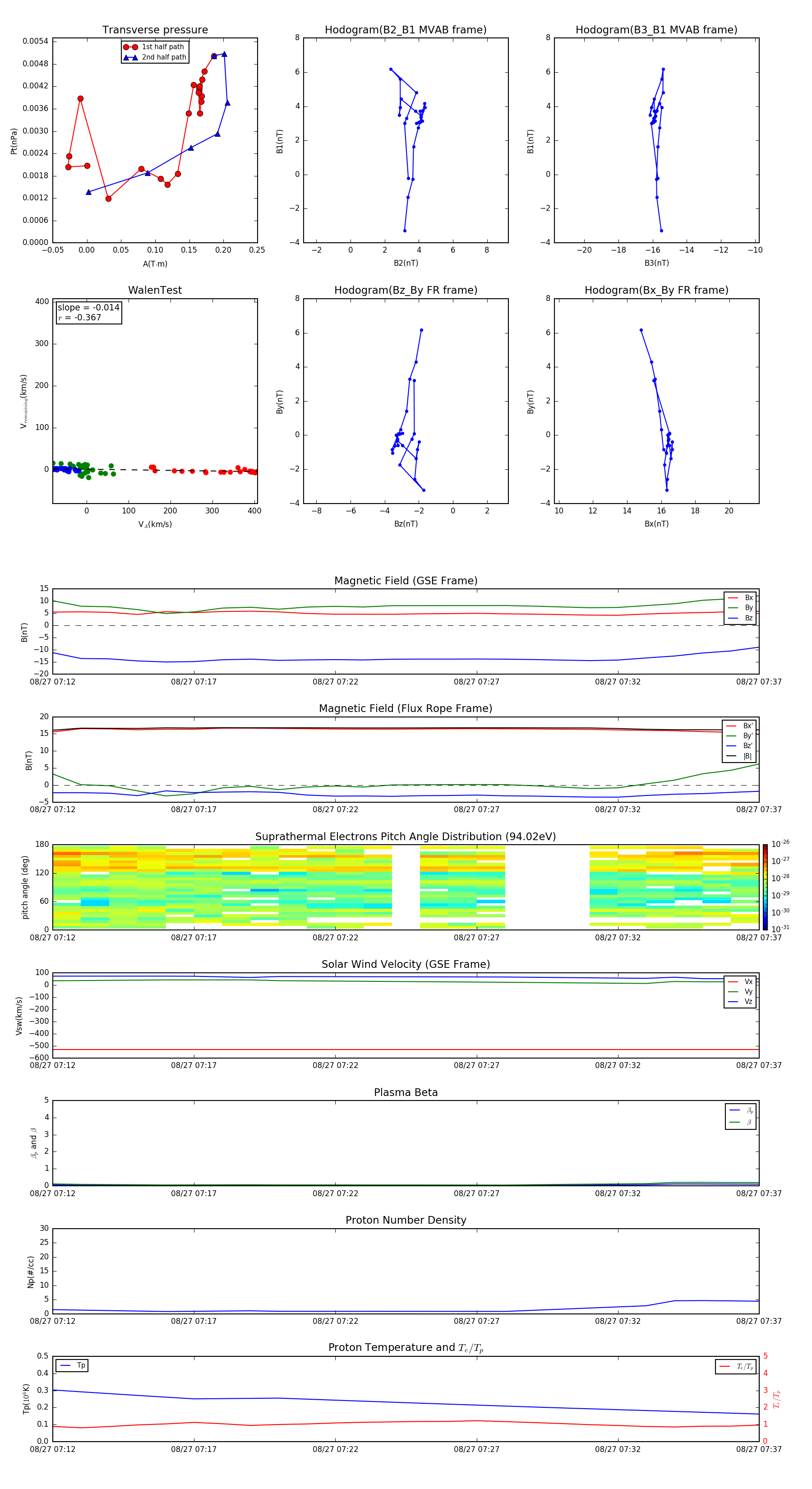Click the "Proton Number Density" title

pos(406,1220)
